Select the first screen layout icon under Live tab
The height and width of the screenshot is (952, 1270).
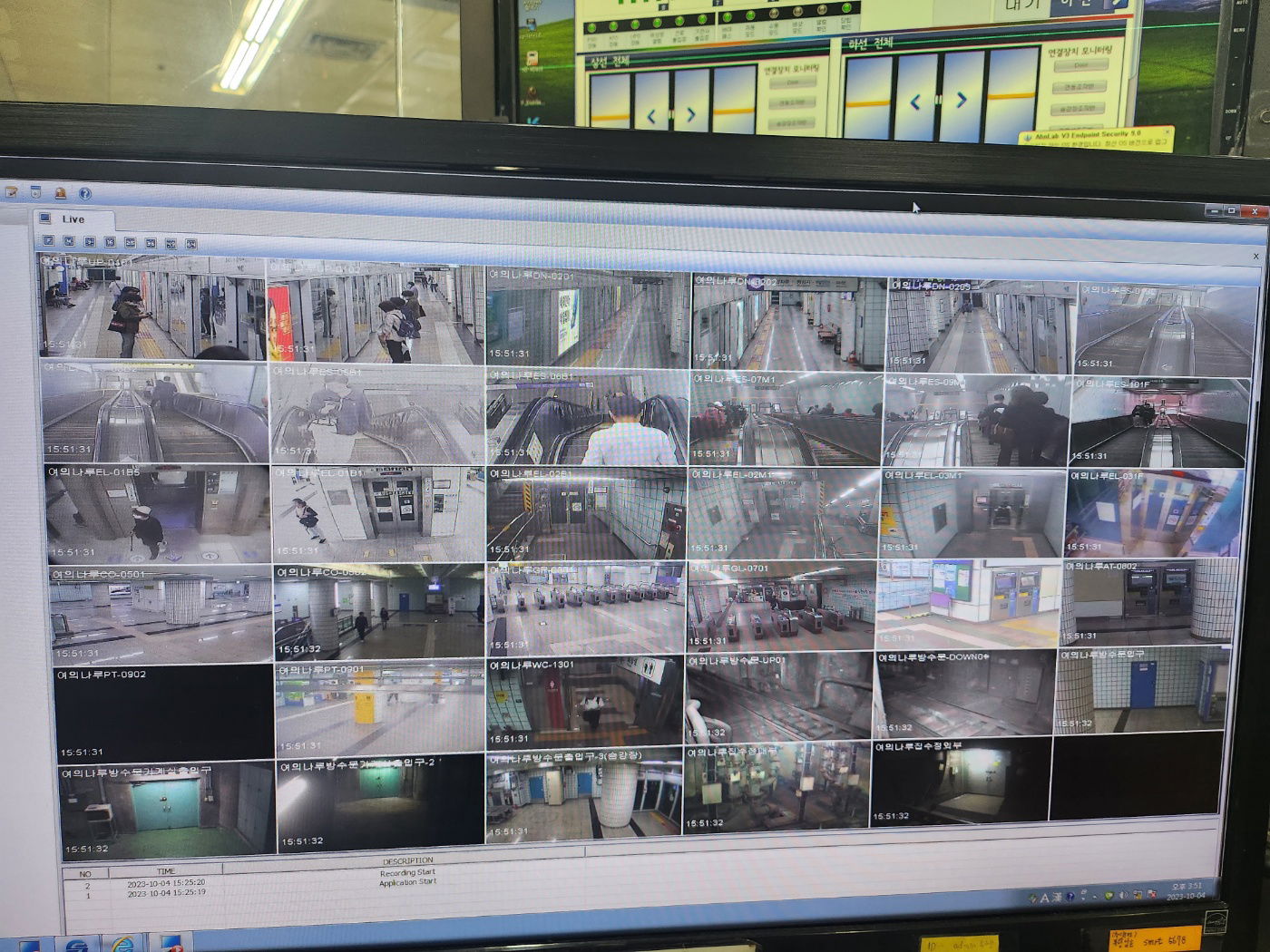click(x=49, y=241)
